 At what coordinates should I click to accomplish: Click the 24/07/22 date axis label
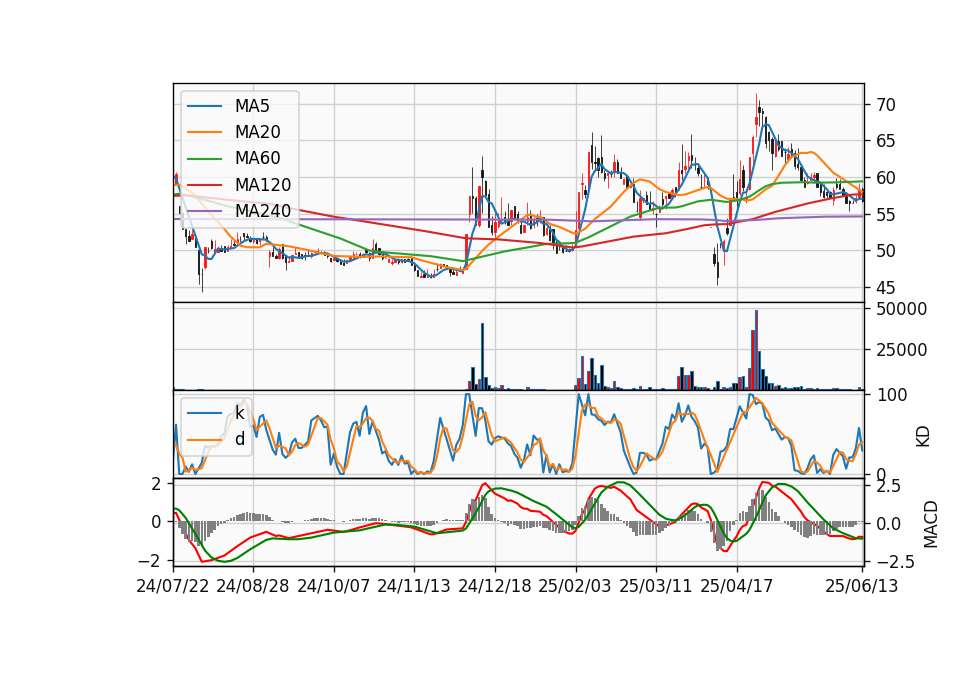tap(173, 586)
